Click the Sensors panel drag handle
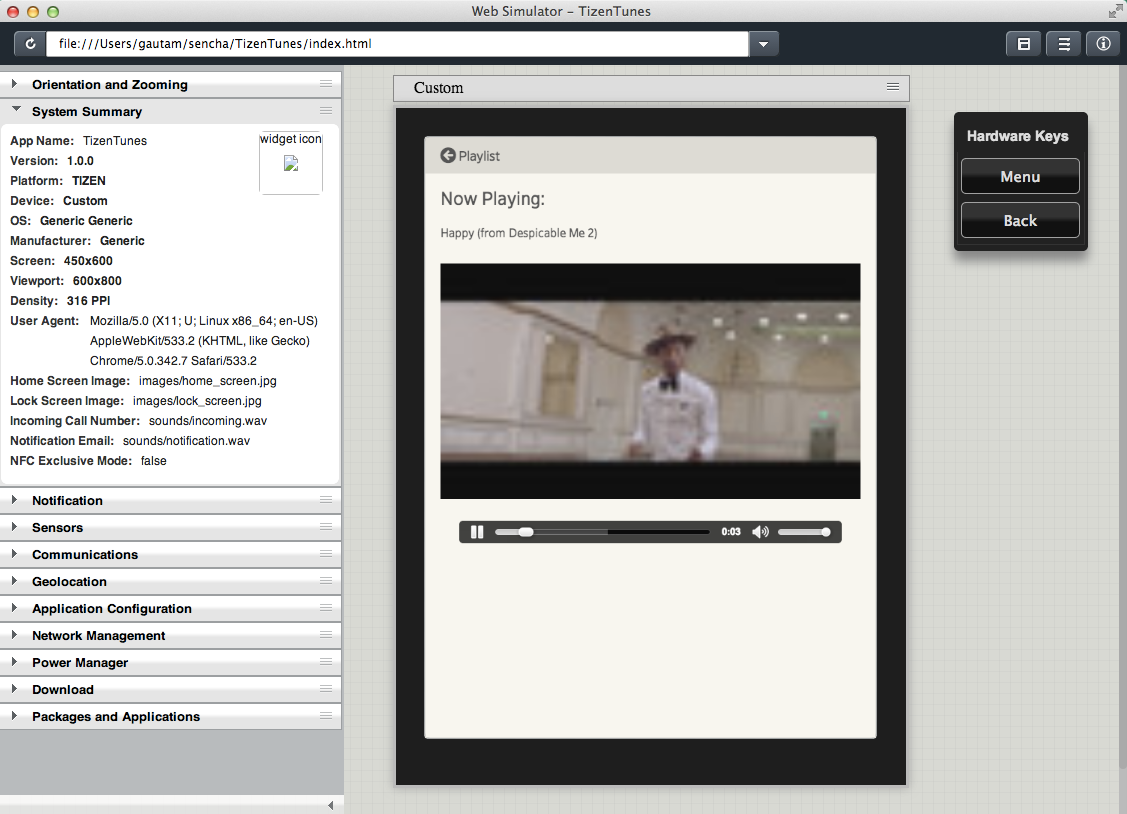Screen dimensions: 1127x814 point(326,527)
